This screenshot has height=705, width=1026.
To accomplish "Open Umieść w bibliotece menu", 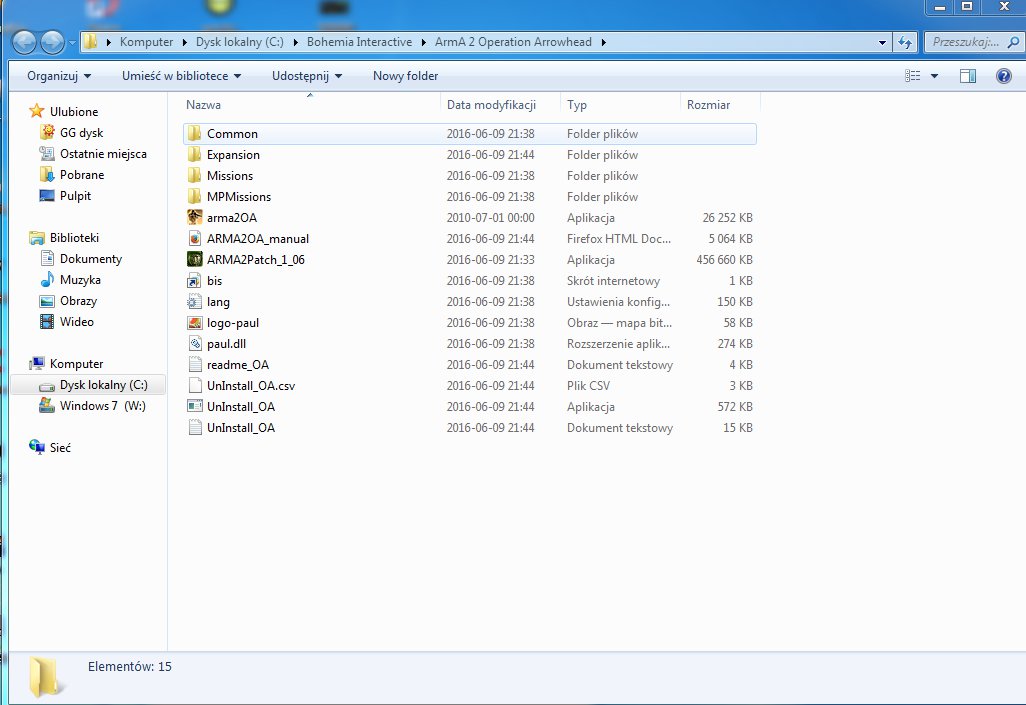I will 181,76.
